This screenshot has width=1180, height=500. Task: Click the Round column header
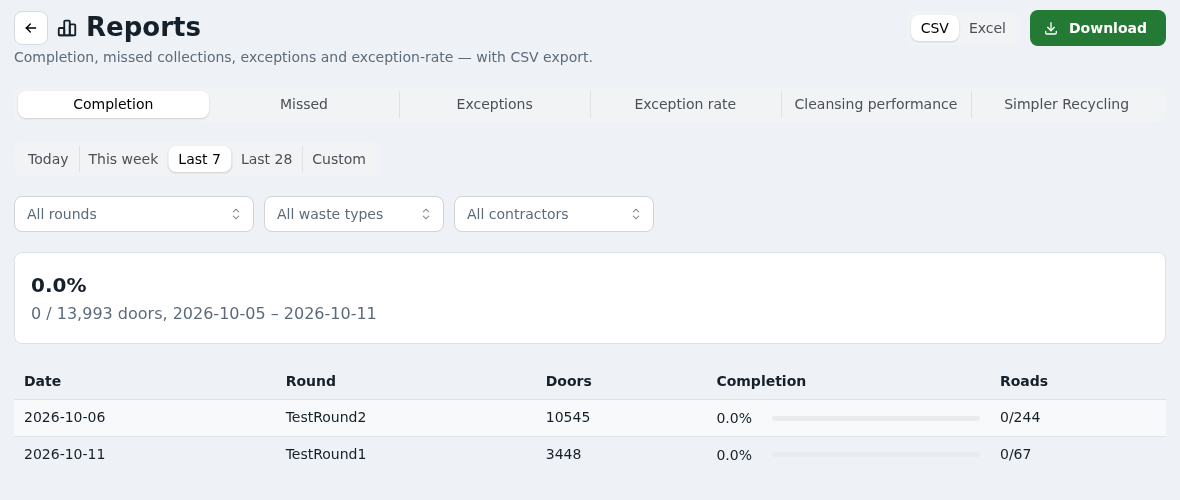311,382
